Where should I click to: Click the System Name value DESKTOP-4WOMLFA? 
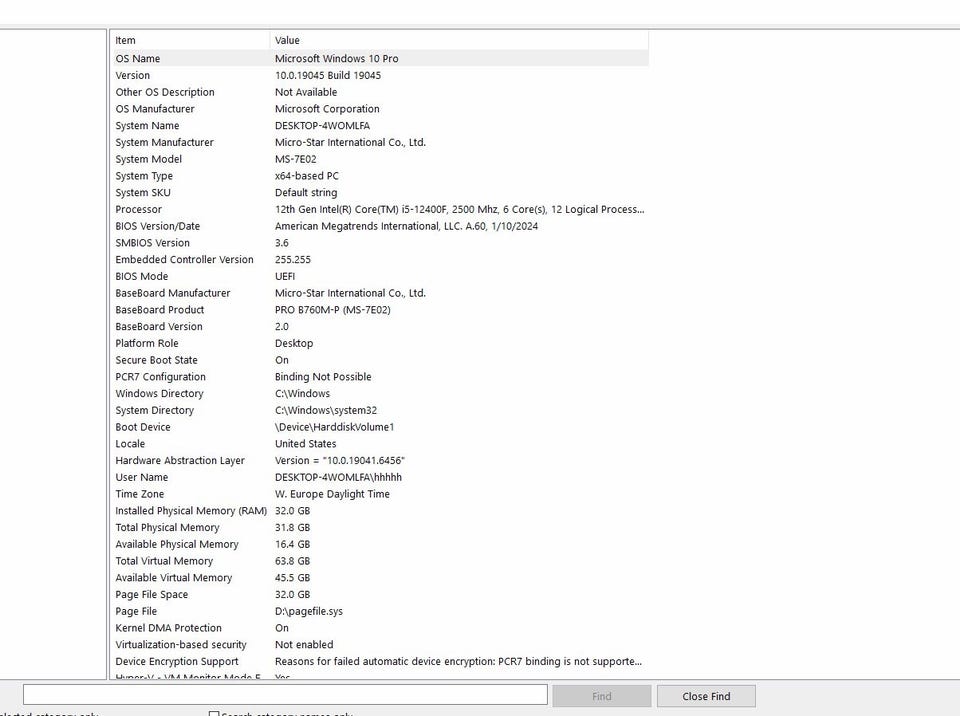(322, 126)
